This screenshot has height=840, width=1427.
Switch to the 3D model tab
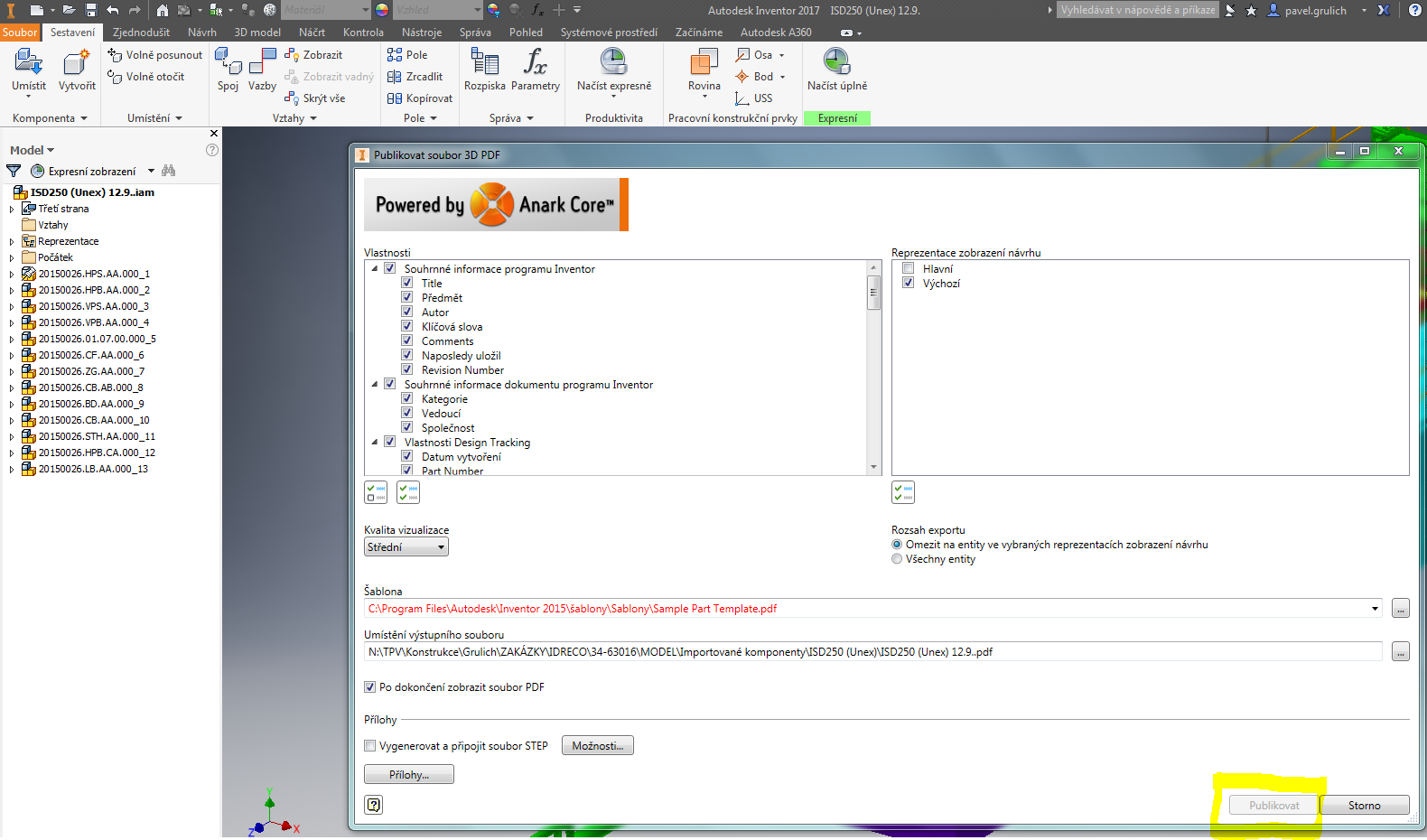(257, 32)
